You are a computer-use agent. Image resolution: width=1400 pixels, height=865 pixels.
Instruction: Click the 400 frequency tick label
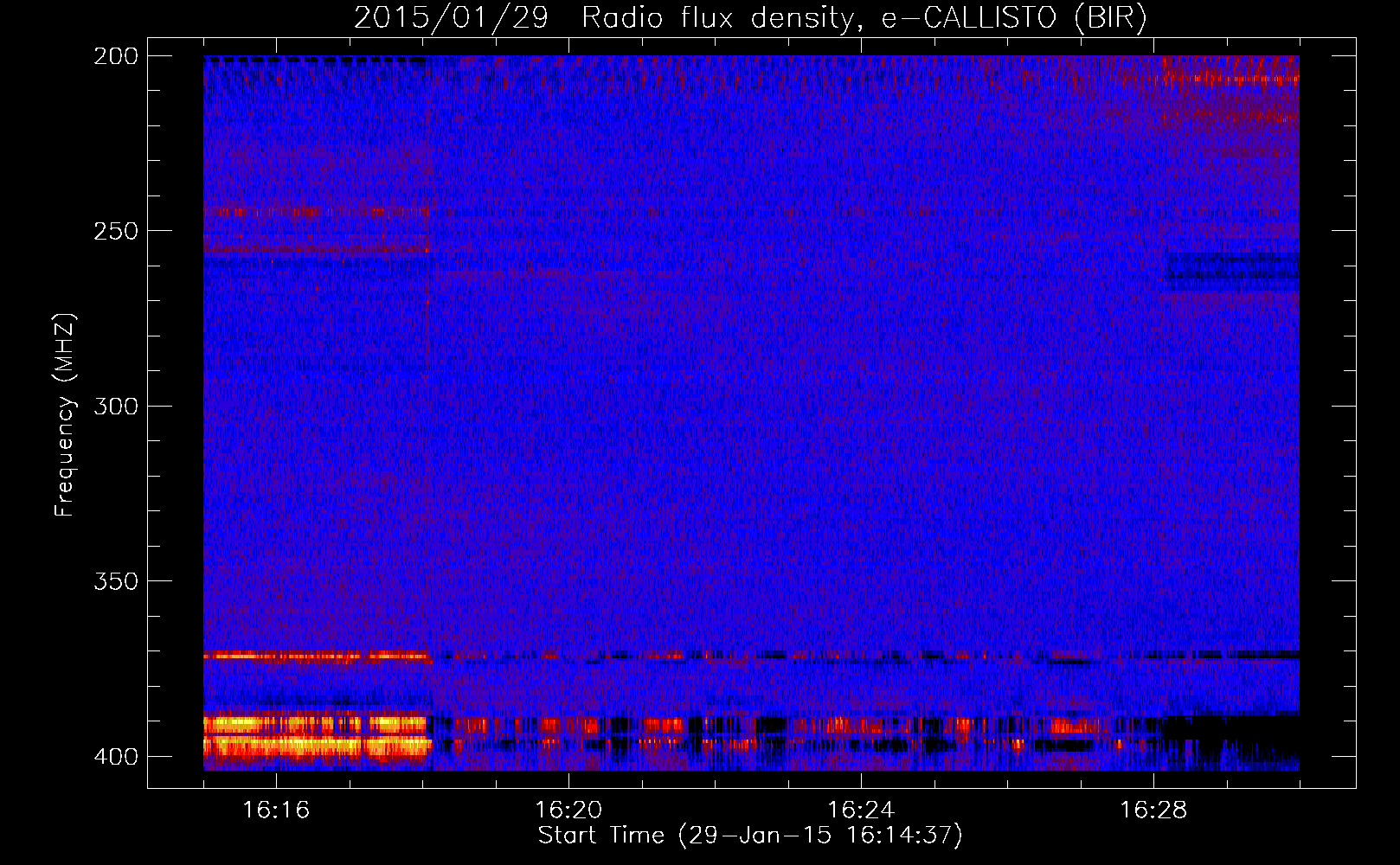click(116, 756)
